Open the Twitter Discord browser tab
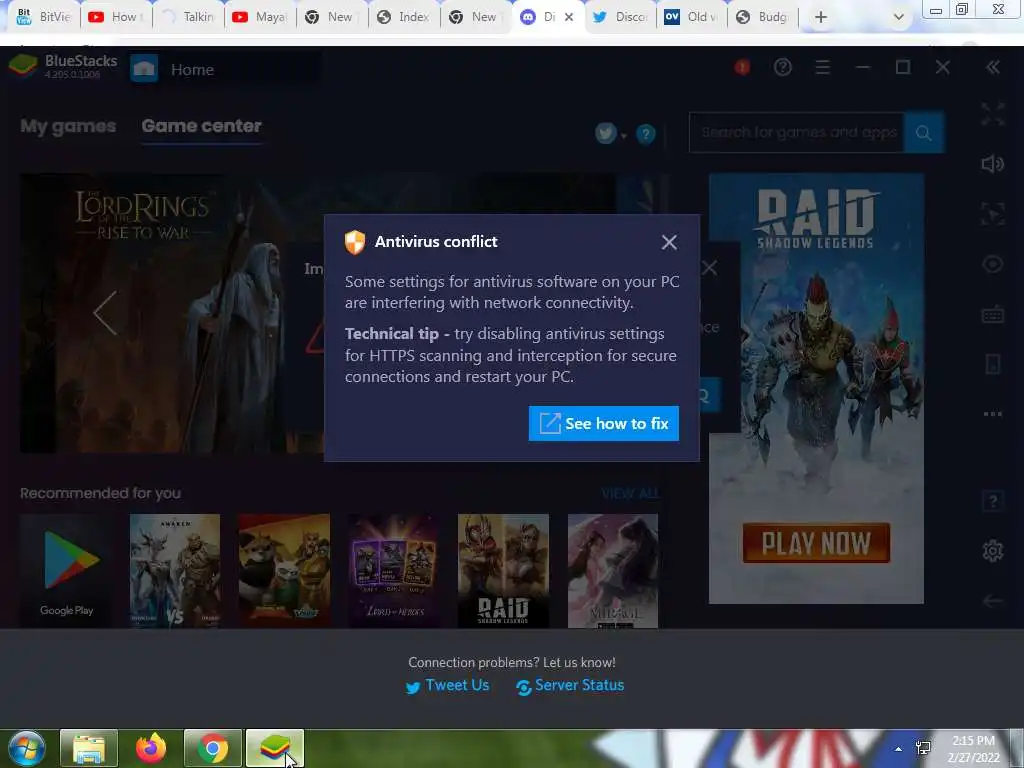Viewport: 1024px width, 768px height. pyautogui.click(x=620, y=17)
